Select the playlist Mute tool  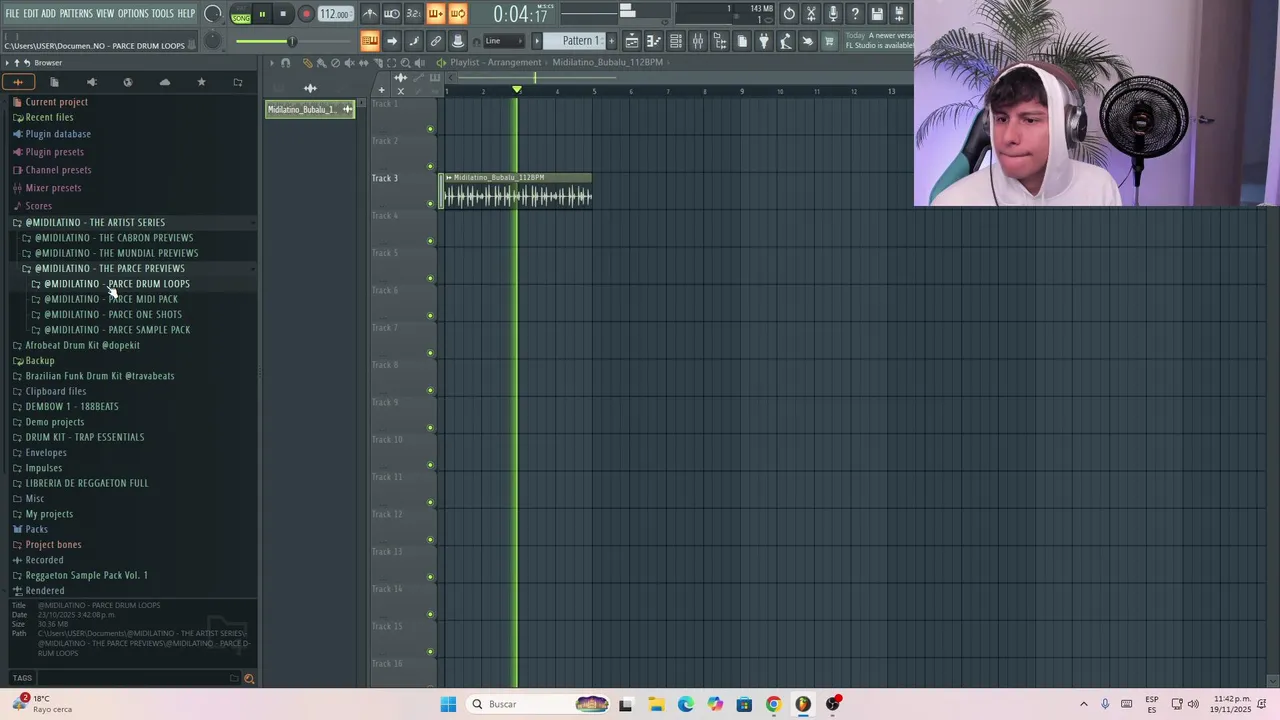click(349, 63)
